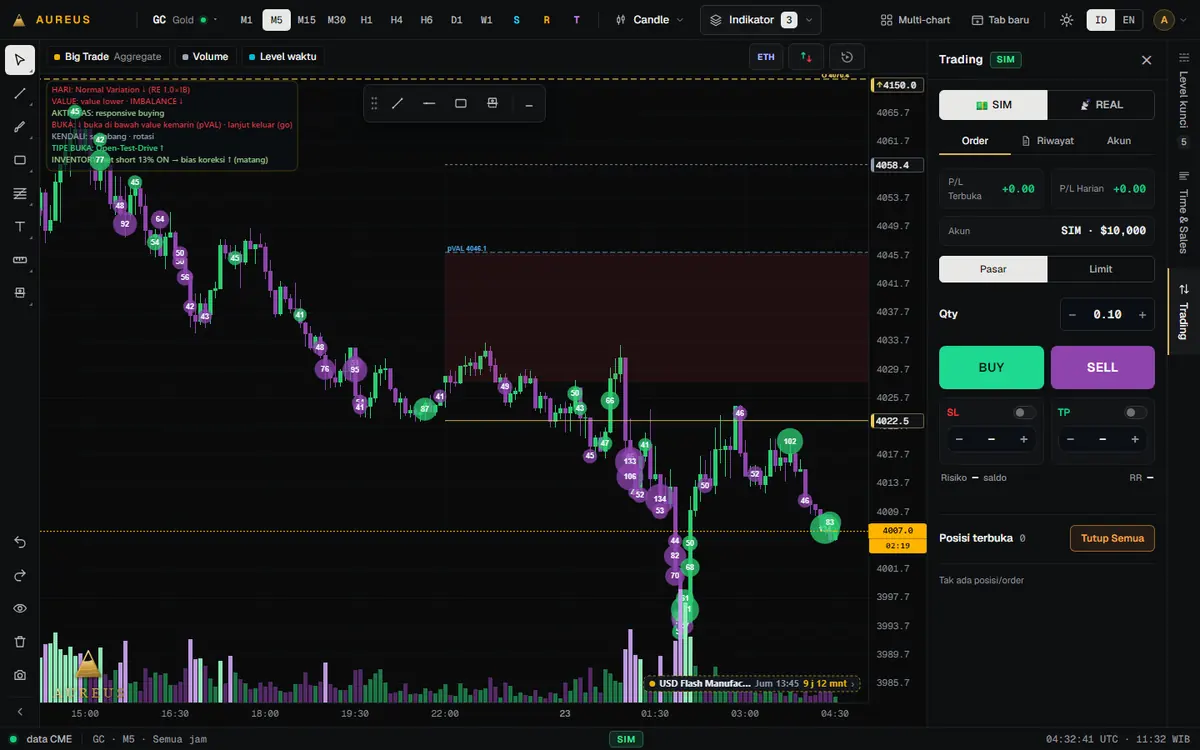Screen dimensions: 1200x750
Task: Click the Qty value field 0.10
Action: tap(1107, 314)
